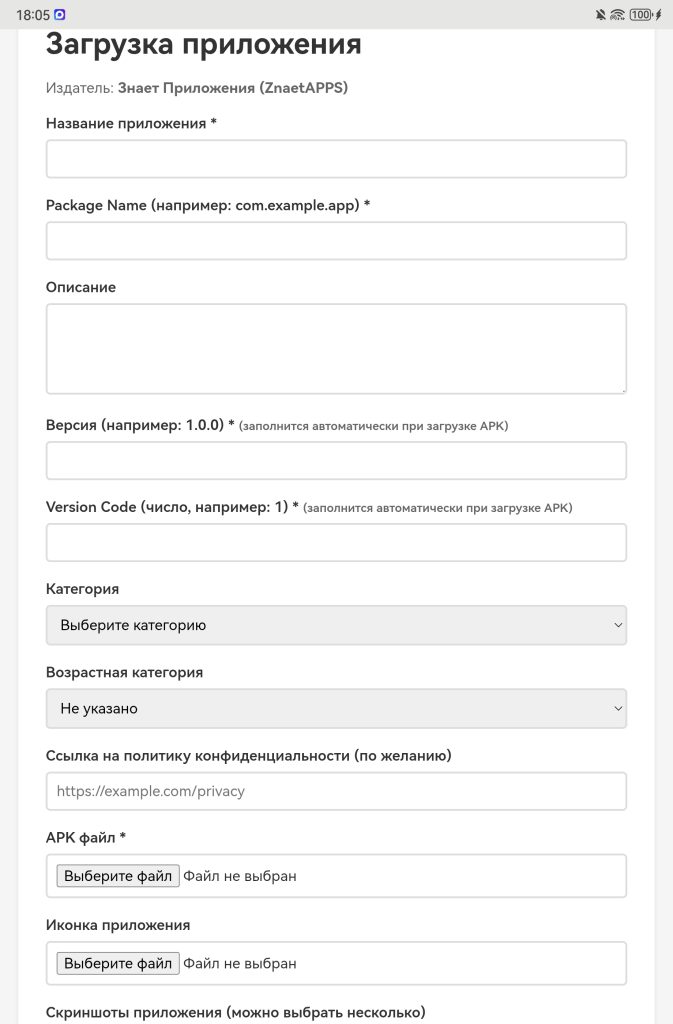Expand the Возрастная категория dropdown
The height and width of the screenshot is (1024, 673).
pos(336,708)
